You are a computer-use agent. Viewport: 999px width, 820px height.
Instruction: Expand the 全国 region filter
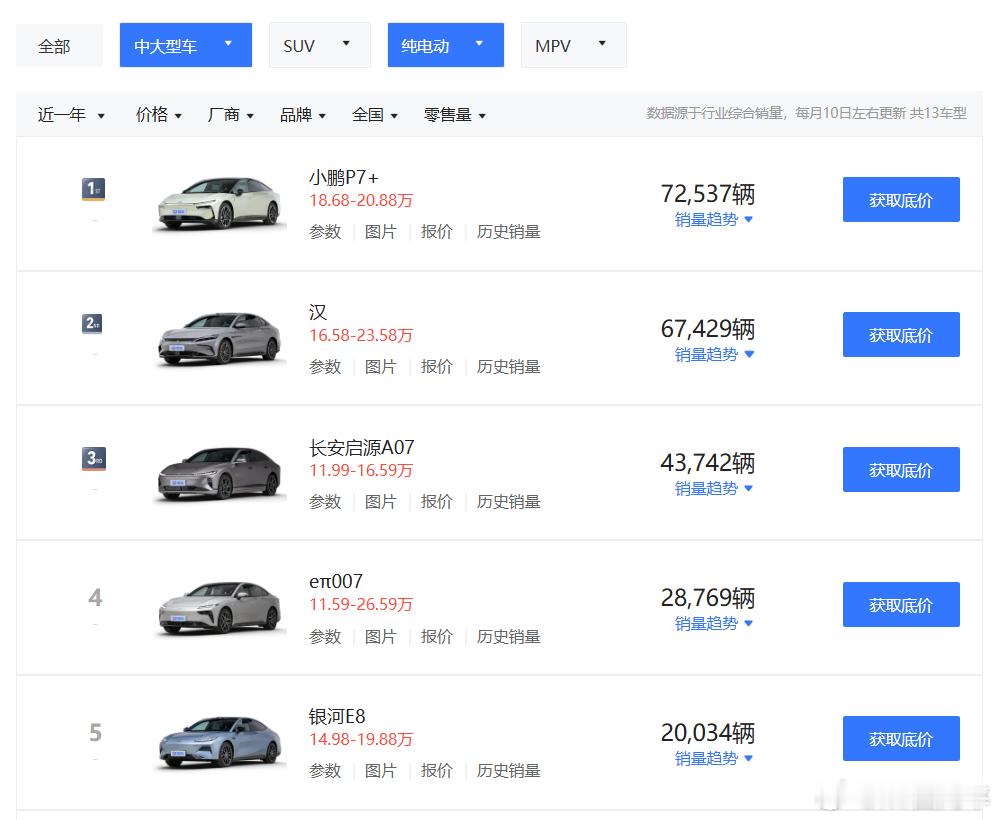coord(375,115)
